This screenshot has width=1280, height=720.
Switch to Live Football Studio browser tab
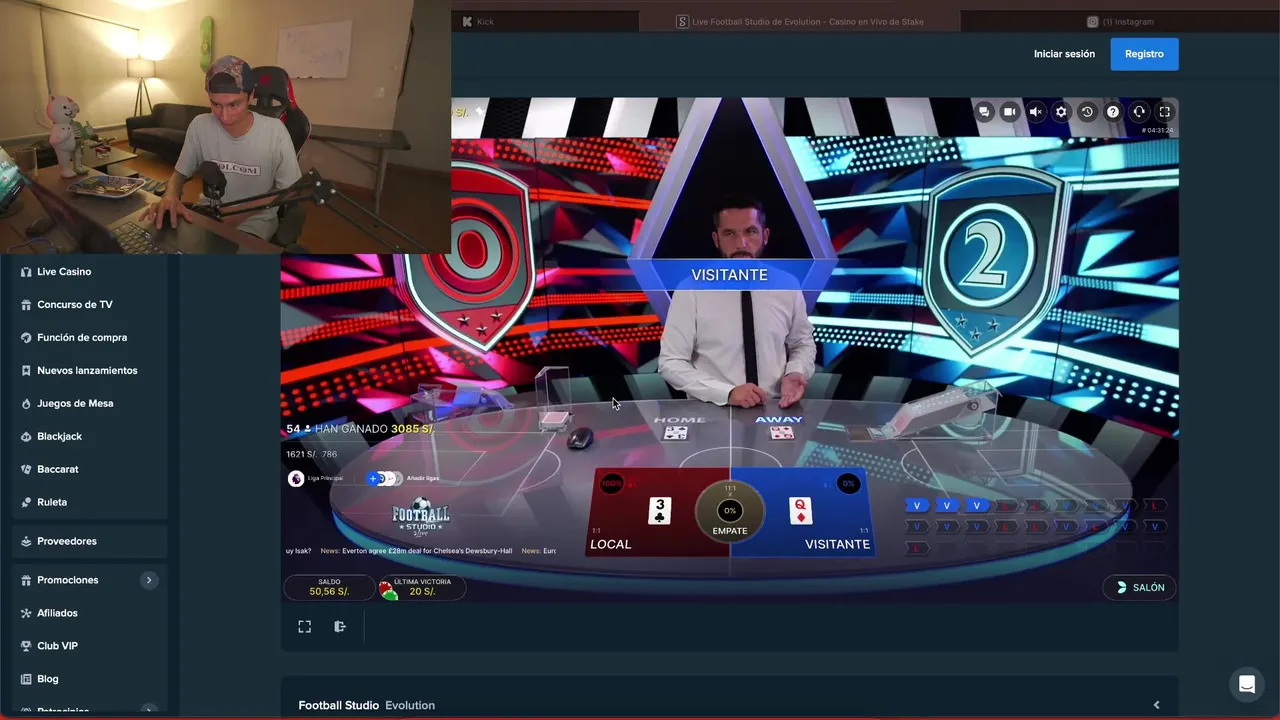[800, 21]
